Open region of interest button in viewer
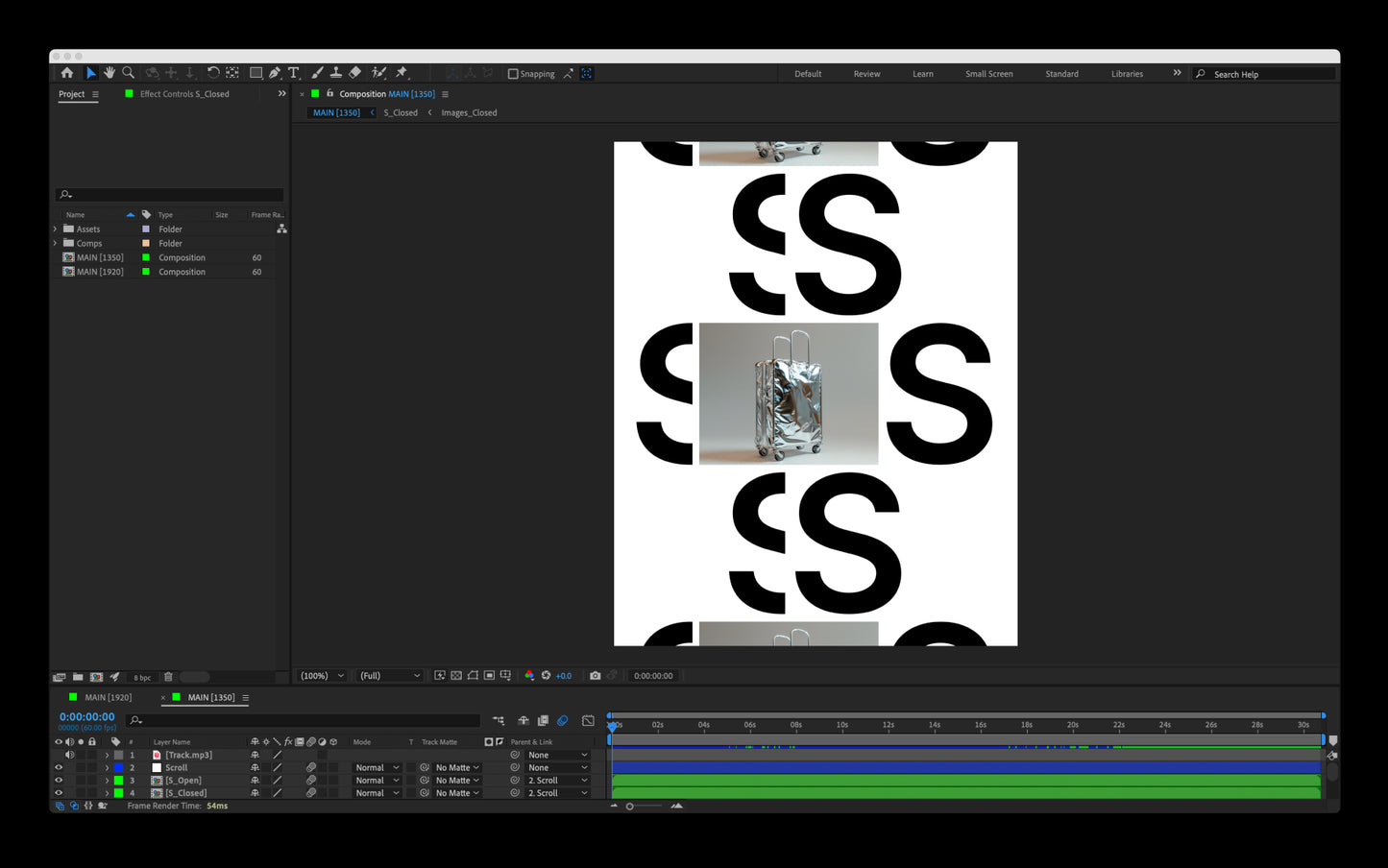This screenshot has width=1388, height=868. 489,676
